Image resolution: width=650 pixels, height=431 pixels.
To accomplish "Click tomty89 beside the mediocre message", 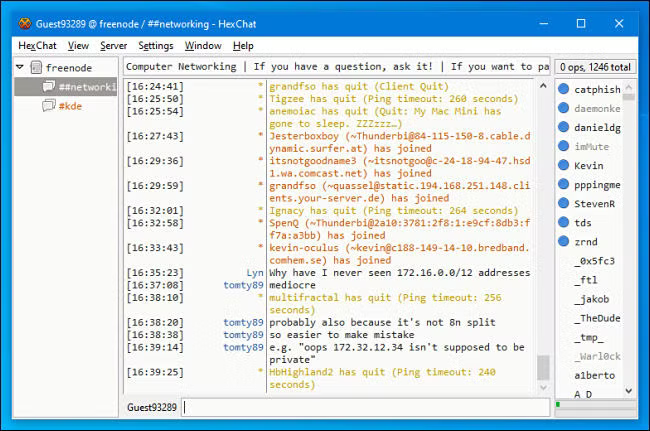I will pyautogui.click(x=243, y=285).
